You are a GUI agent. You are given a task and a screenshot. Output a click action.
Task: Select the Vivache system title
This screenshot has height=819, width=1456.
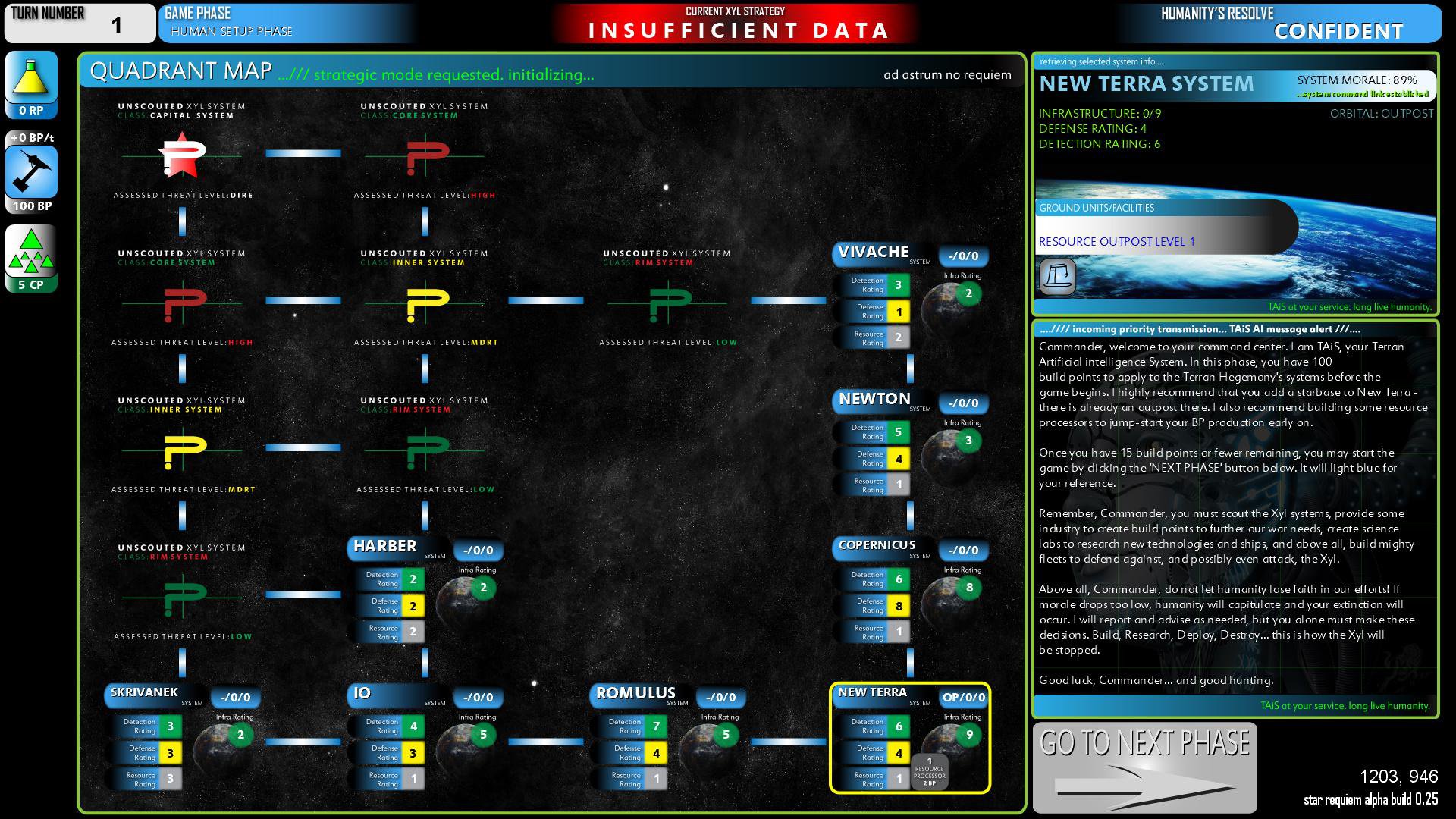point(874,253)
